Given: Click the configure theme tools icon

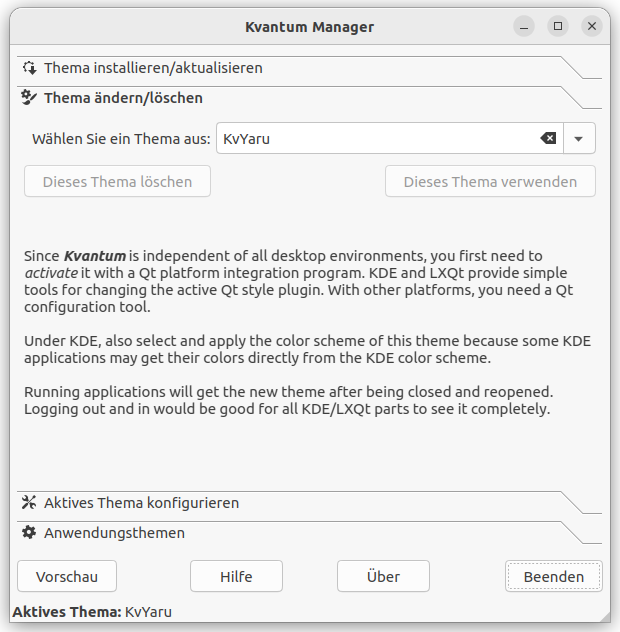Looking at the screenshot, I should click(x=29, y=502).
